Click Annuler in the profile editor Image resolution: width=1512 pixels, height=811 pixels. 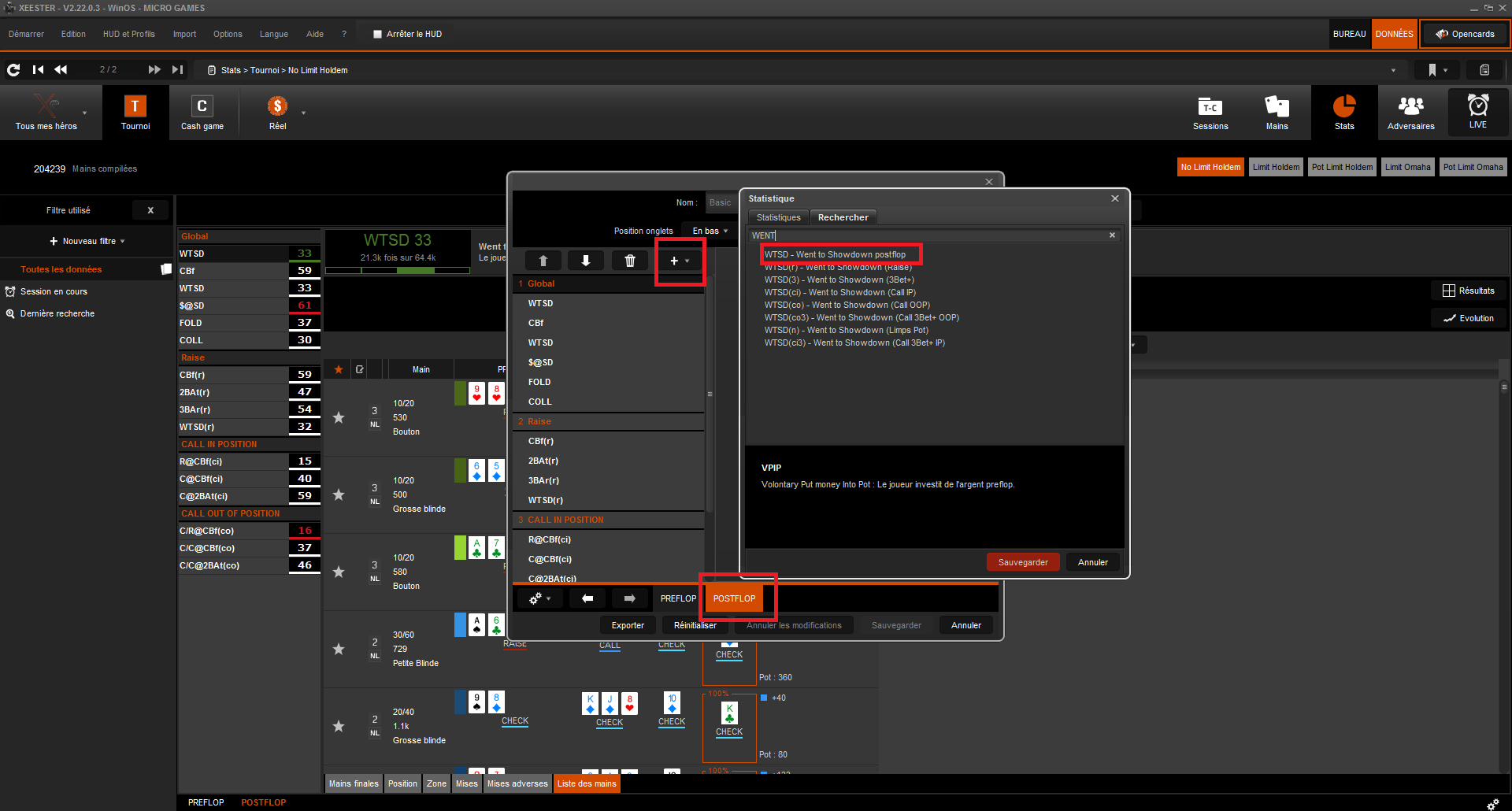coord(966,625)
